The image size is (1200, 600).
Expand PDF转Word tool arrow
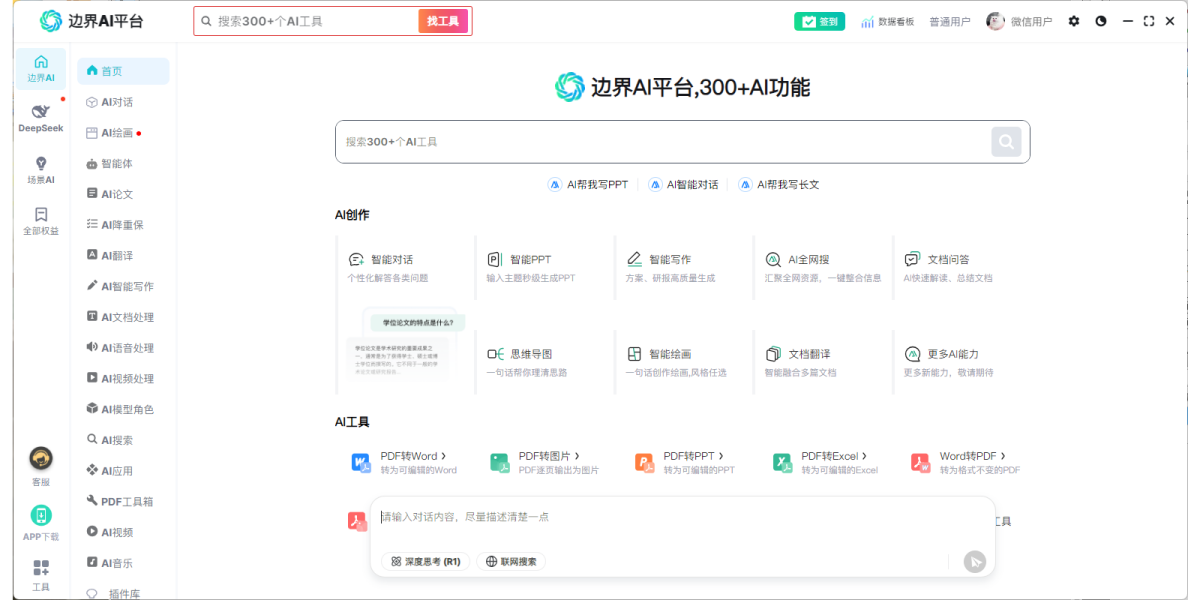pos(443,456)
